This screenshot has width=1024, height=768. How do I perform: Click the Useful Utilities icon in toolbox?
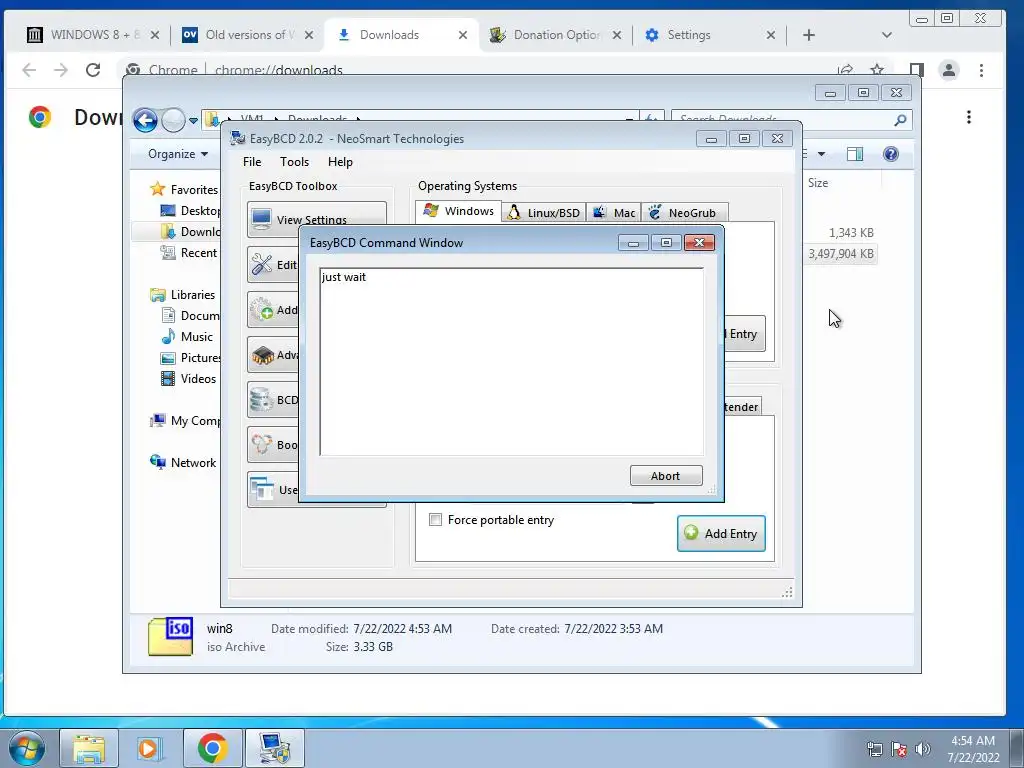tap(263, 489)
